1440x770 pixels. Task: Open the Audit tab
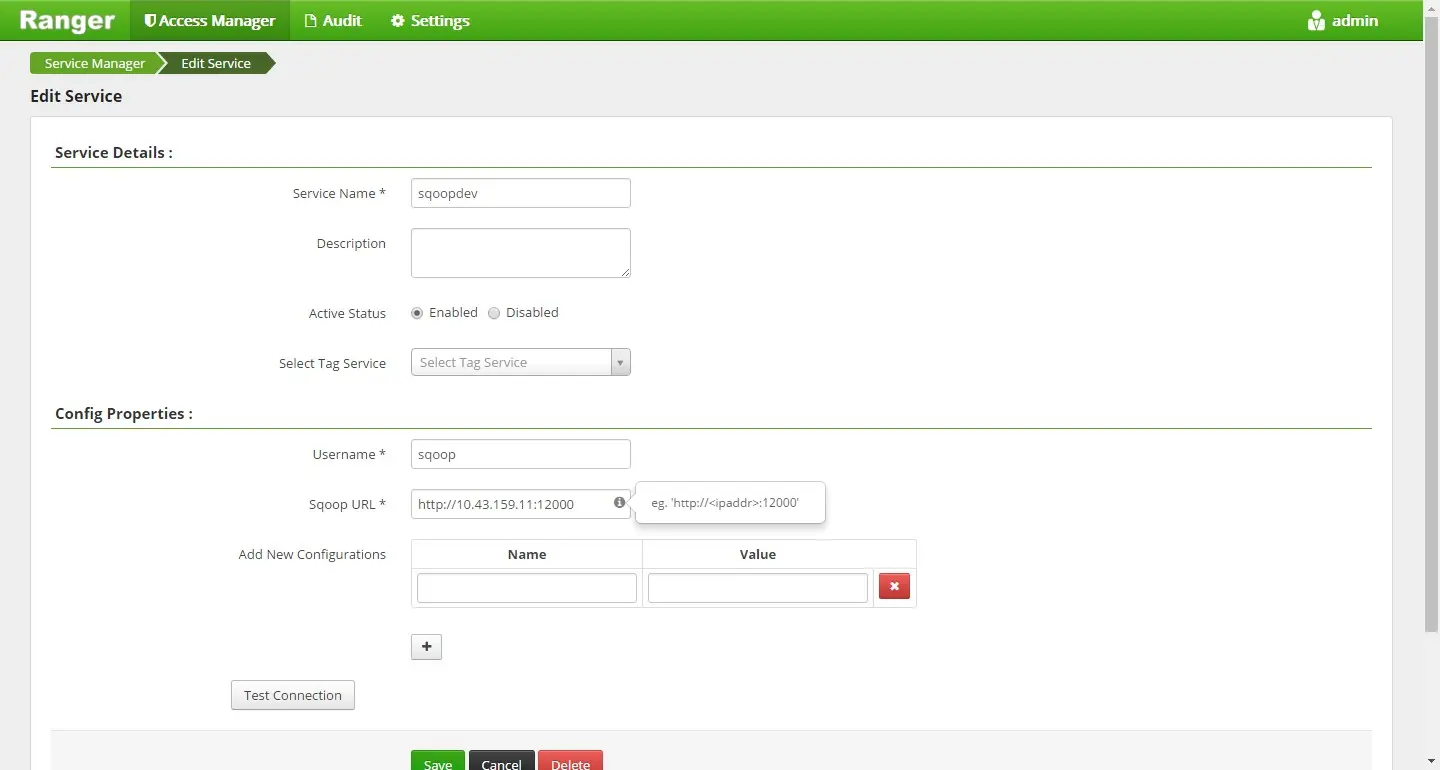333,20
